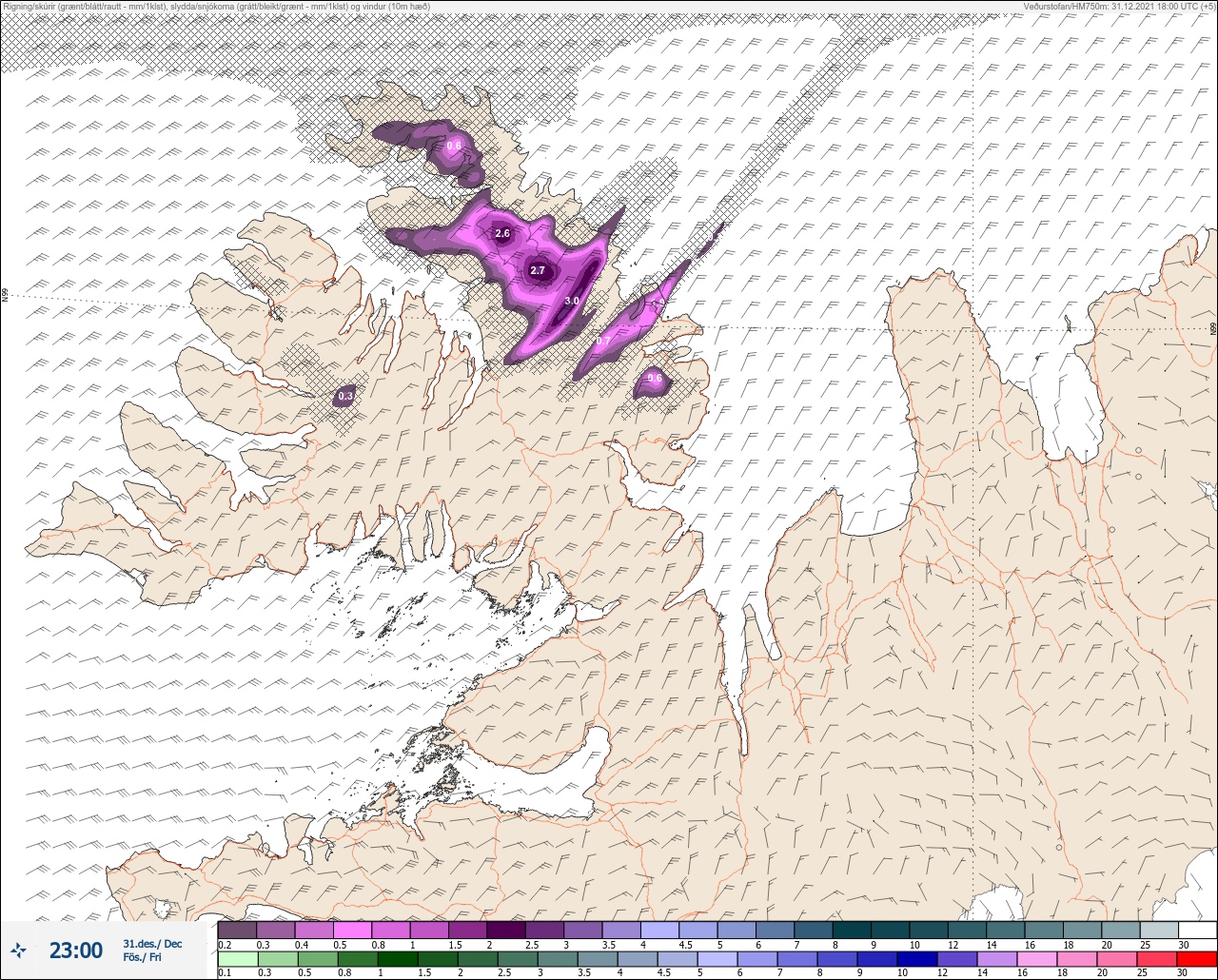This screenshot has width=1218, height=980.
Task: Select the light lavender 4 snow legend swatch
Action: (x=659, y=930)
